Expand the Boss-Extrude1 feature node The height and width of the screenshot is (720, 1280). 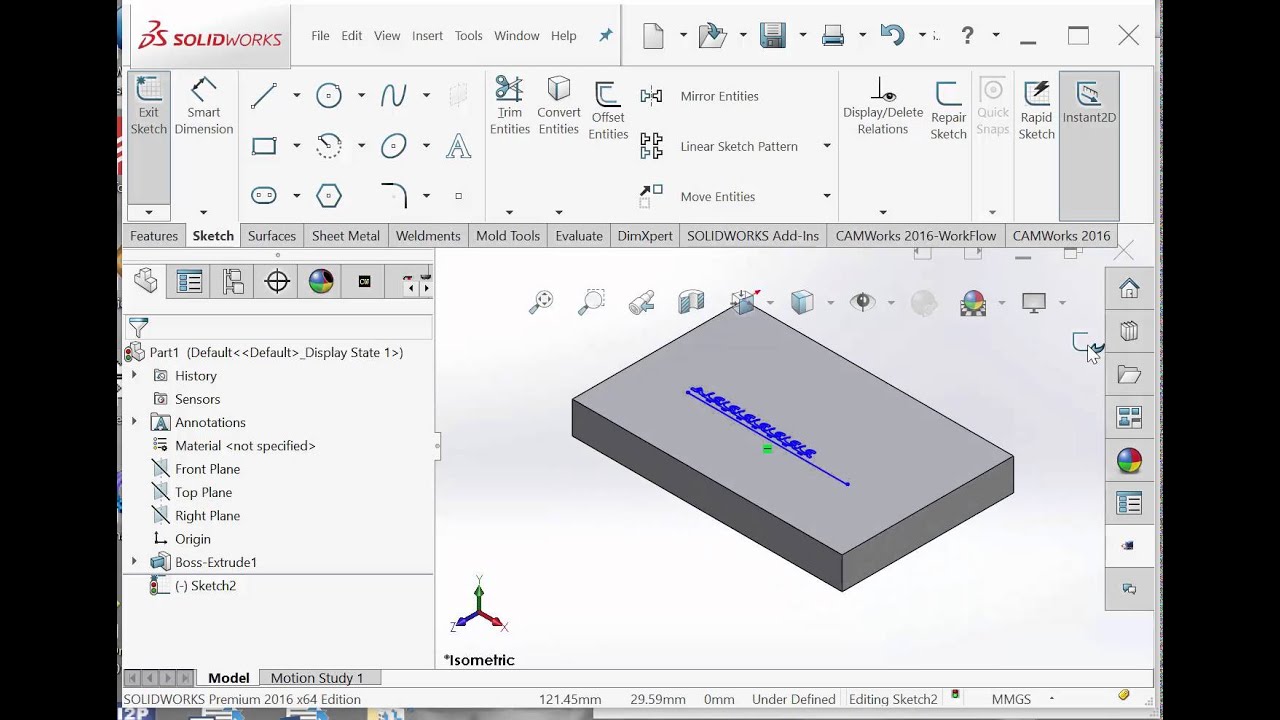[x=134, y=562]
